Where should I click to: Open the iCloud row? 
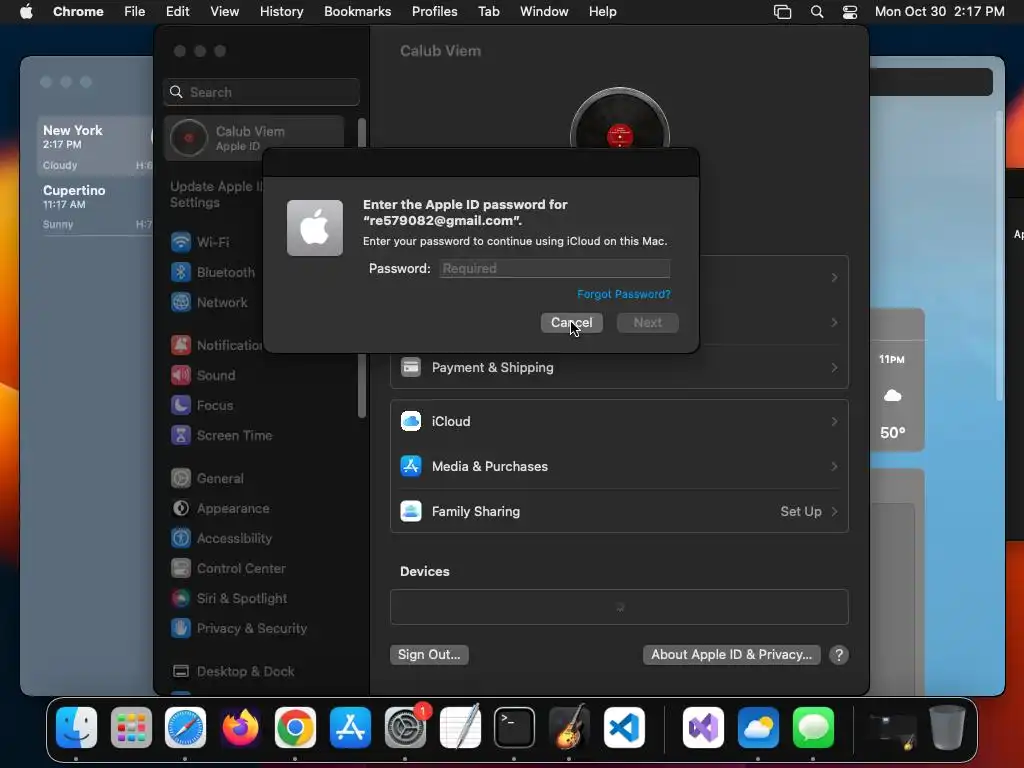619,422
